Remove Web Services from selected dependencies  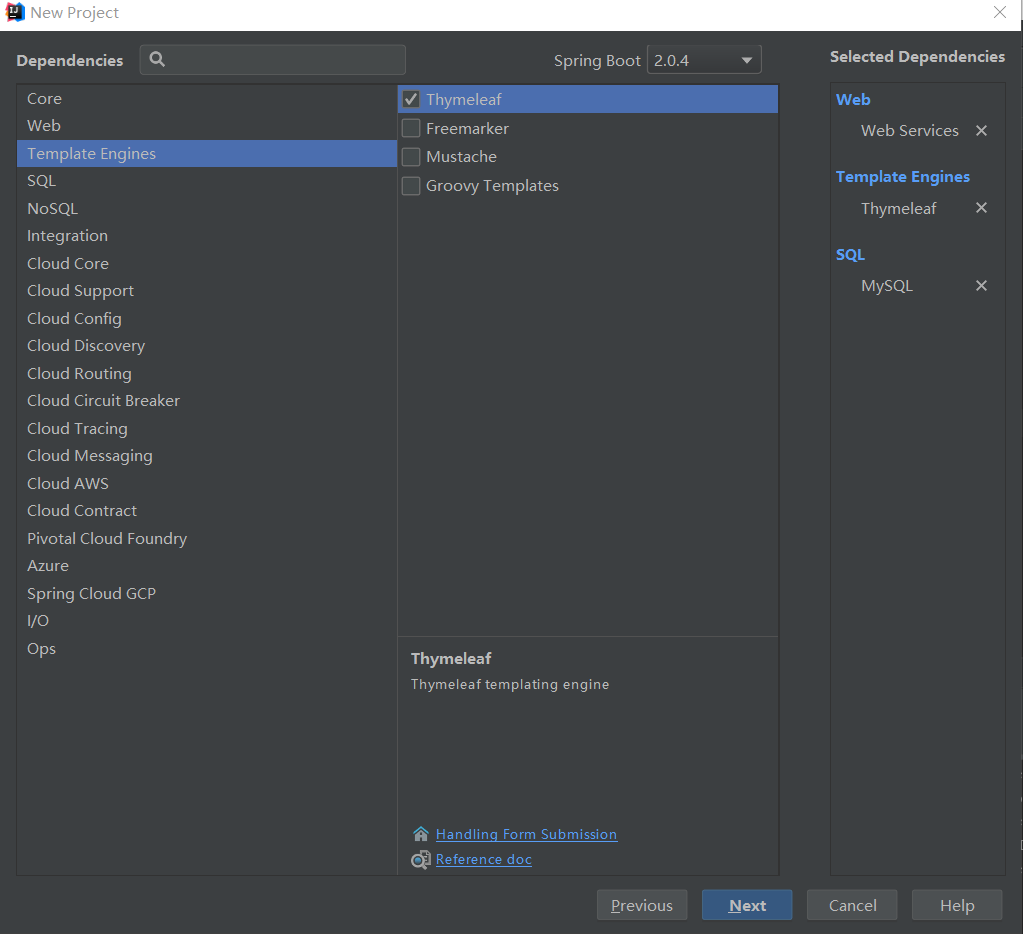[x=981, y=131]
